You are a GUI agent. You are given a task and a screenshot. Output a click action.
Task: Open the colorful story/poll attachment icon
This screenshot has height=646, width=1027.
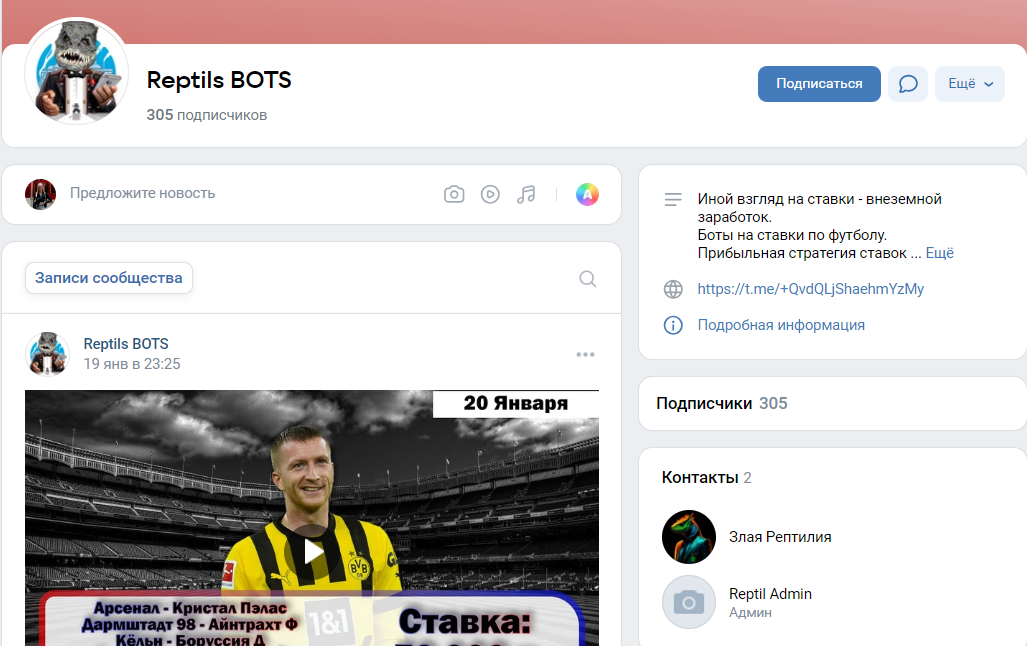(587, 194)
